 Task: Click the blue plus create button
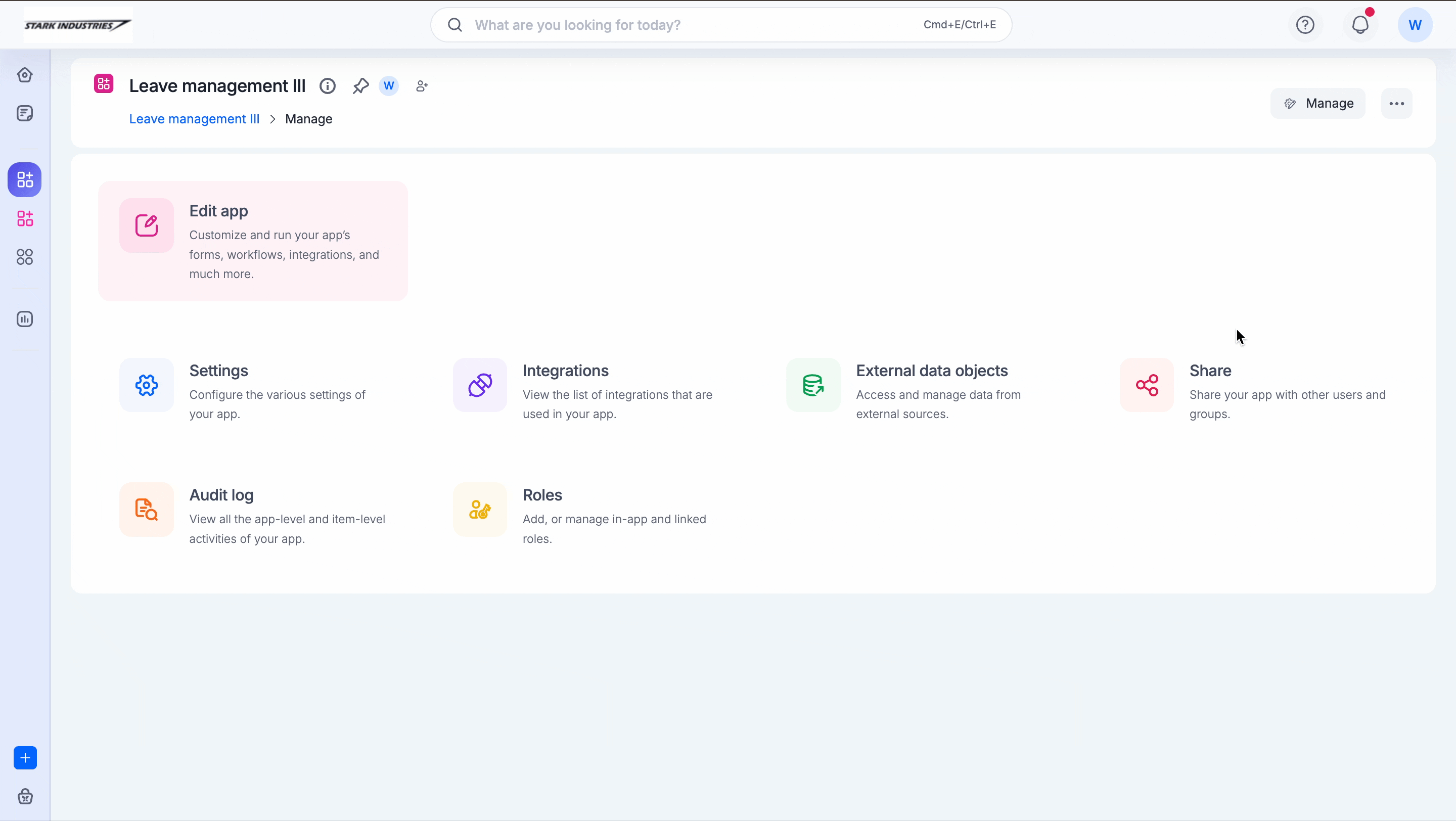pyautogui.click(x=25, y=758)
